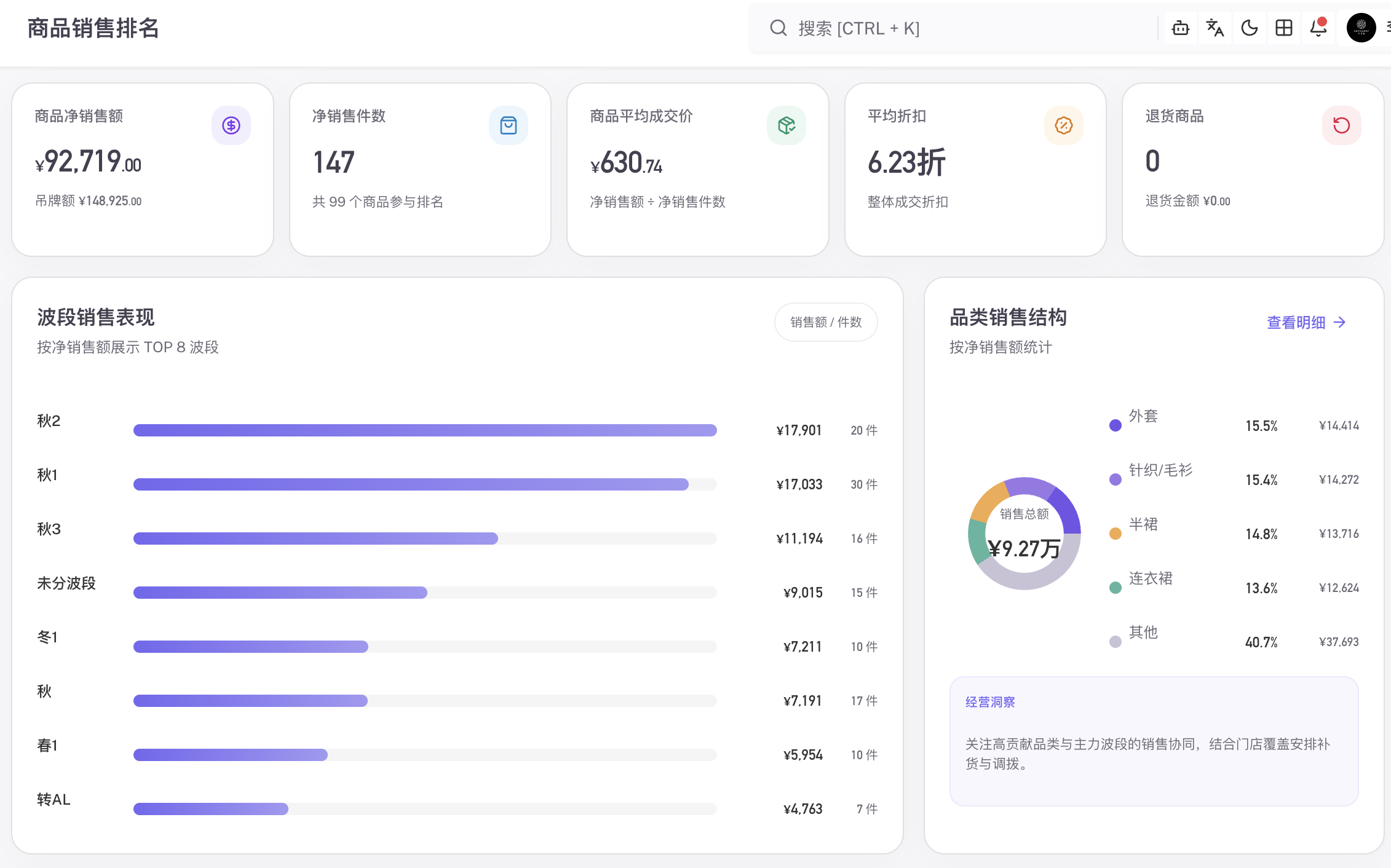
Task: Select the 针织/毛衫 legend dot
Action: click(1116, 479)
